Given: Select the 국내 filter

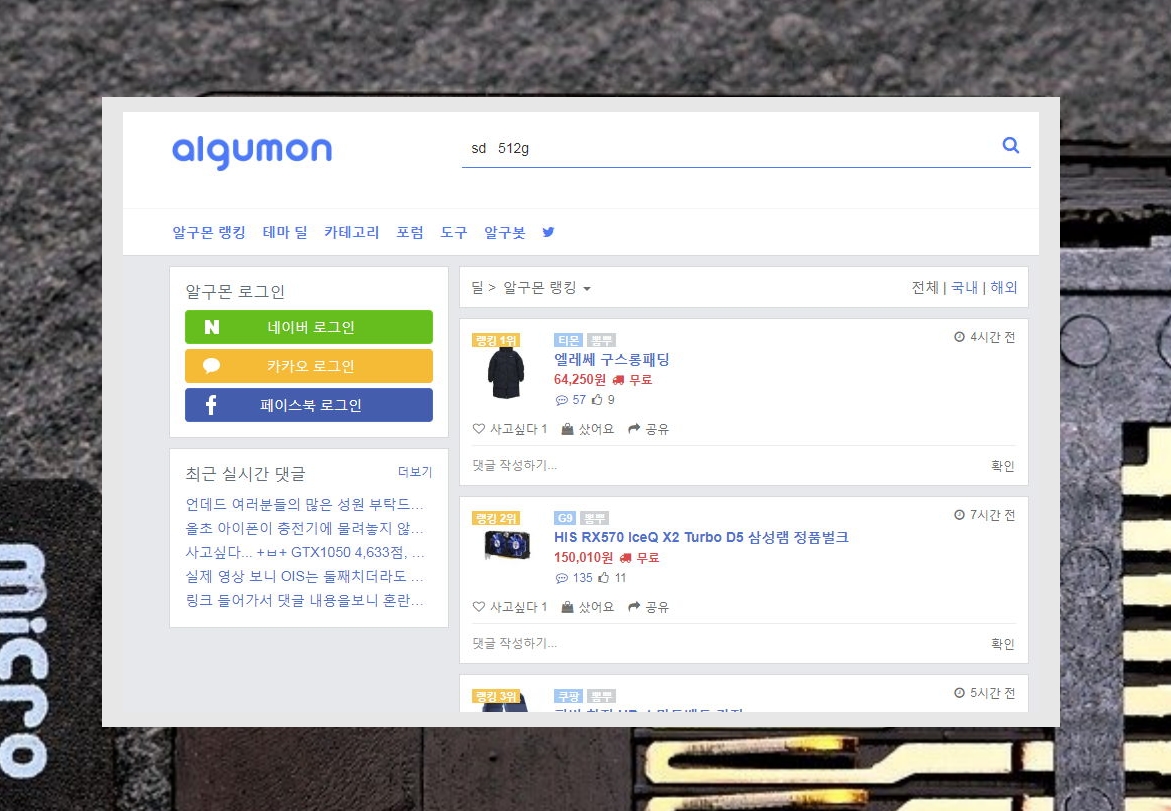Looking at the screenshot, I should tap(964, 288).
